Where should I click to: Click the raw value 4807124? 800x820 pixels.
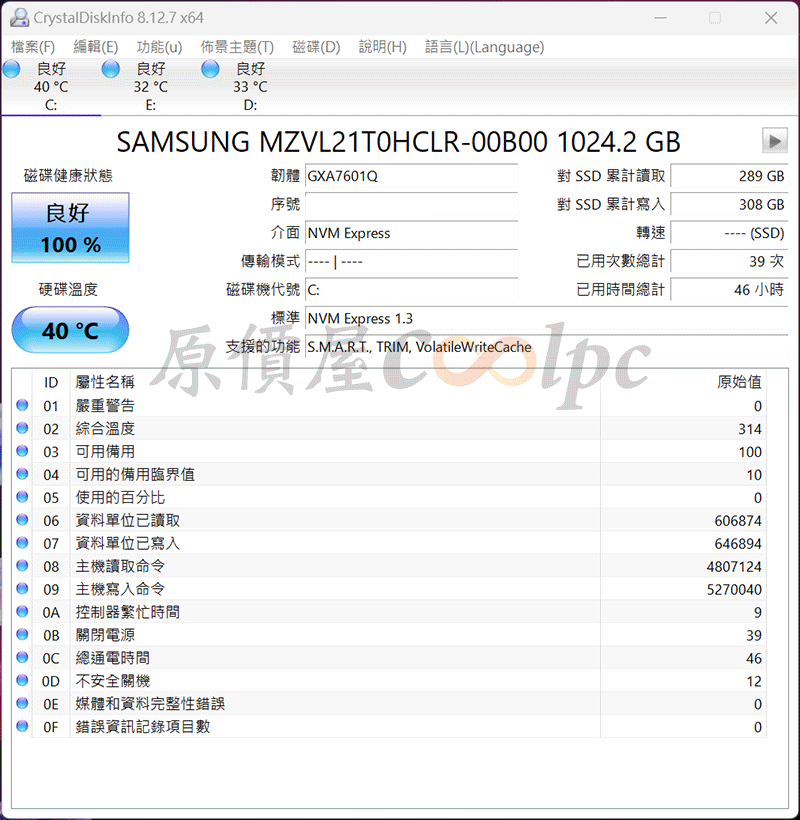[734, 566]
